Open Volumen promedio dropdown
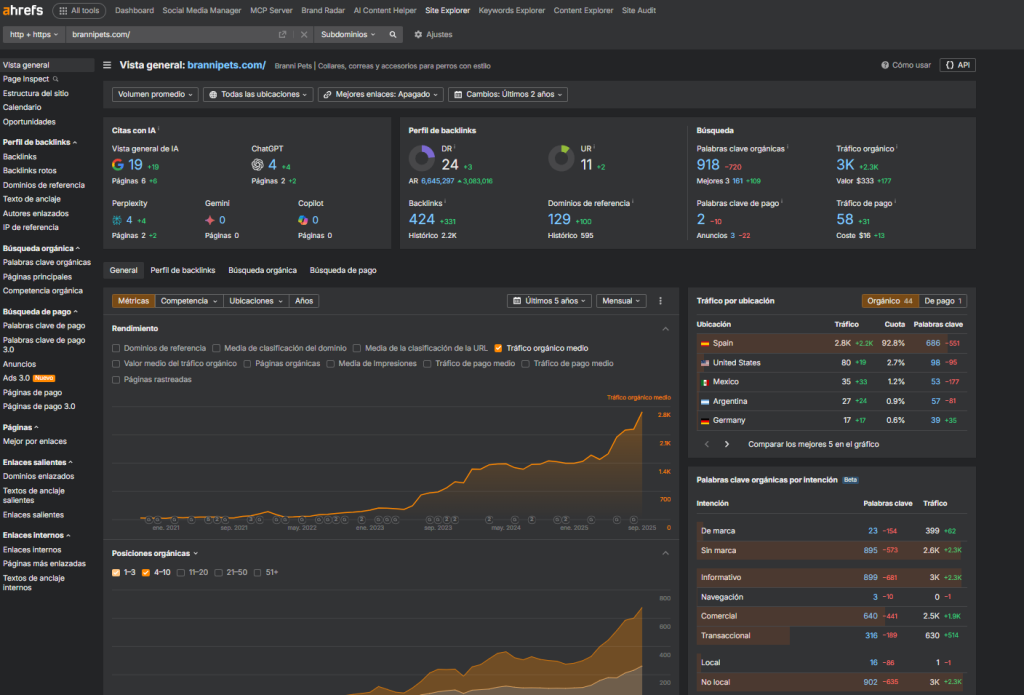Viewport: 1024px width, 695px height. (x=155, y=95)
